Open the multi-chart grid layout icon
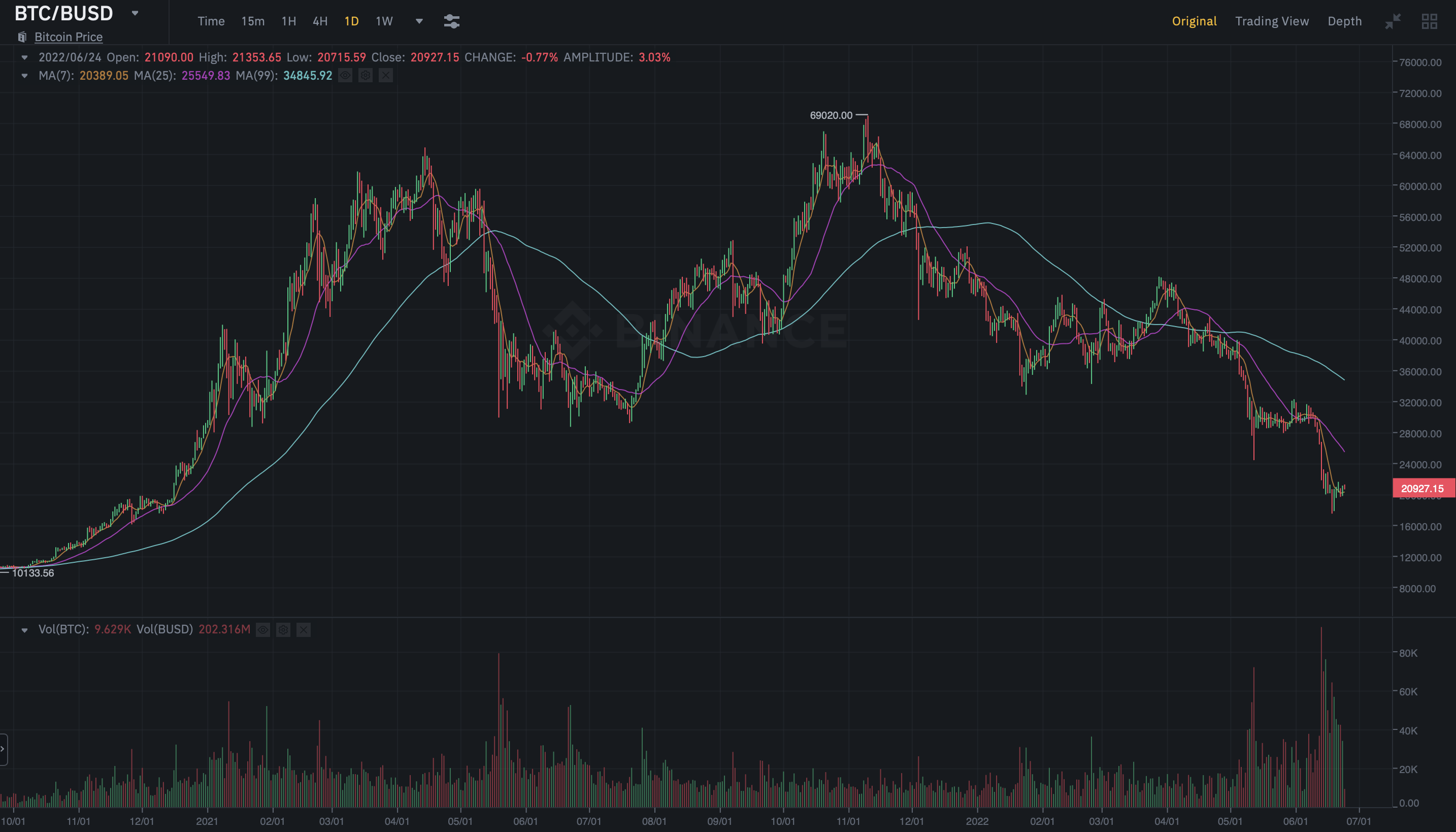Image resolution: width=1456 pixels, height=832 pixels. point(1429,21)
